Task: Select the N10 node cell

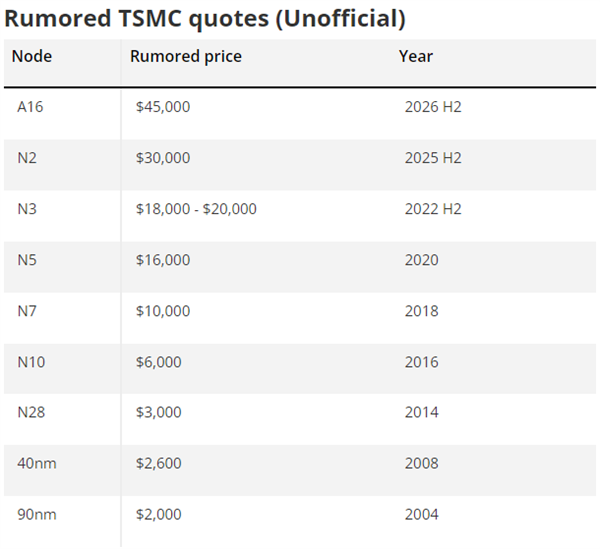Action: click(31, 362)
